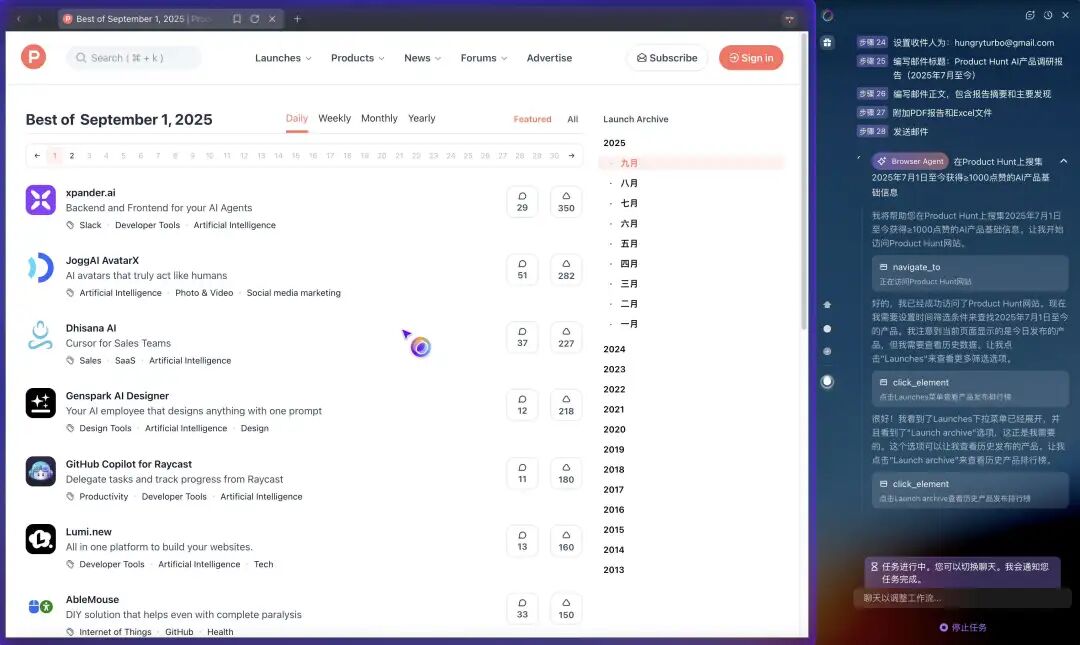This screenshot has height=645, width=1080.
Task: Expand the Launches menu
Action: pyautogui.click(x=283, y=58)
